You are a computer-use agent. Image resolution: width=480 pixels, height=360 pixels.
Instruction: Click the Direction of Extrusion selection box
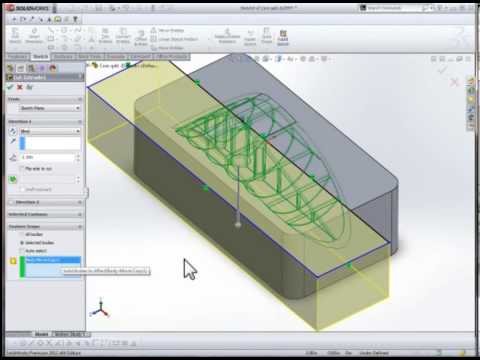[50, 143]
